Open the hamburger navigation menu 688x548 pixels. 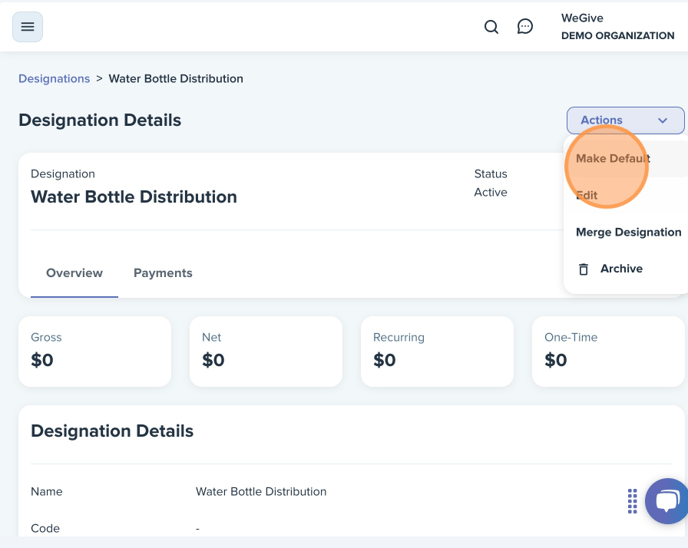click(27, 27)
